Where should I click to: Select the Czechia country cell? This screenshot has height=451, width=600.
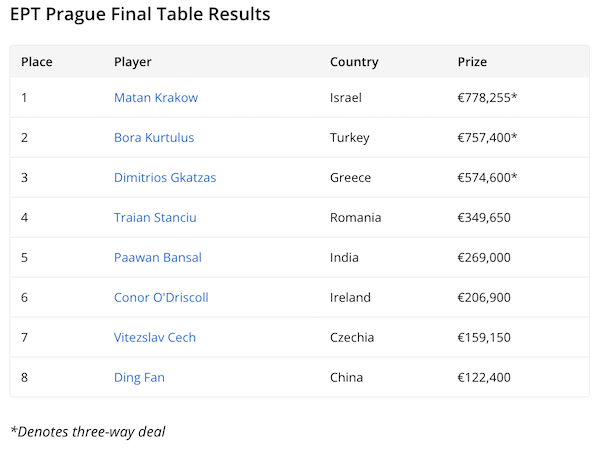352,338
